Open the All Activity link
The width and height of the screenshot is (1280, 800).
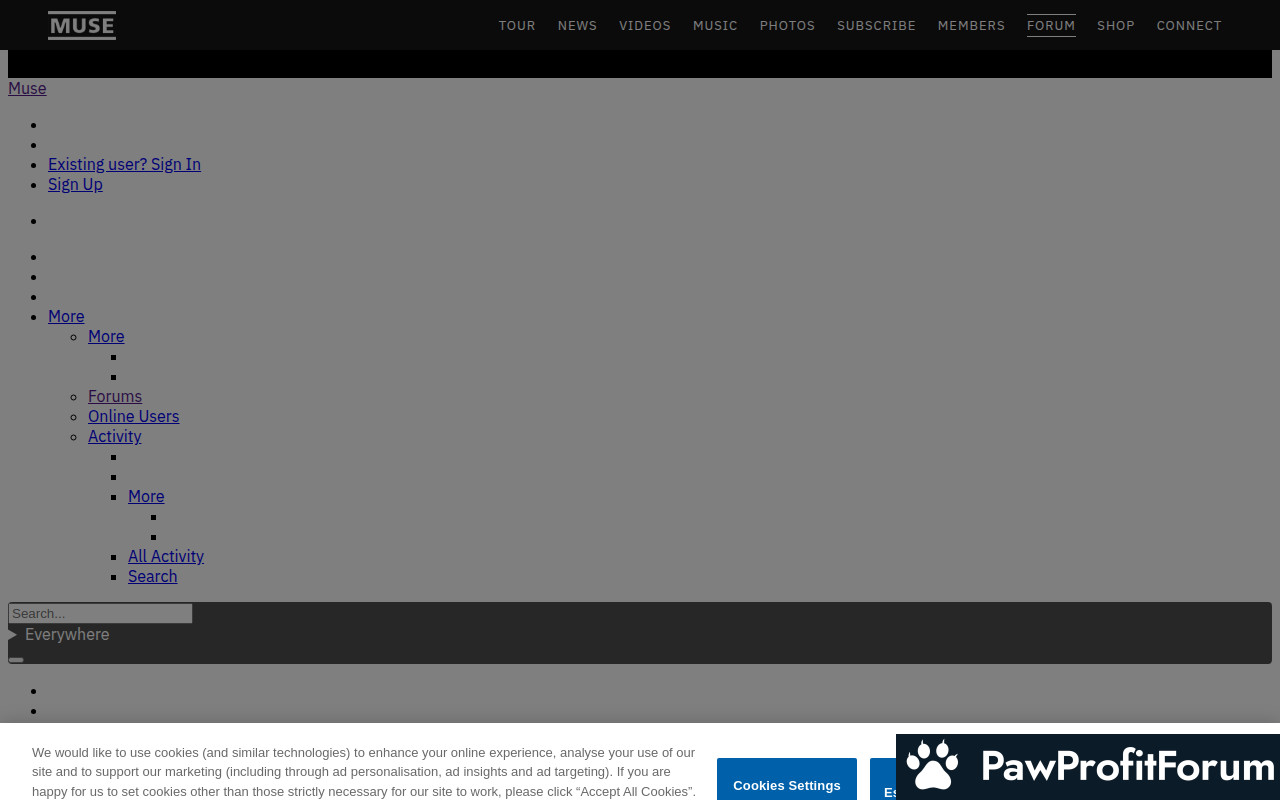(166, 557)
